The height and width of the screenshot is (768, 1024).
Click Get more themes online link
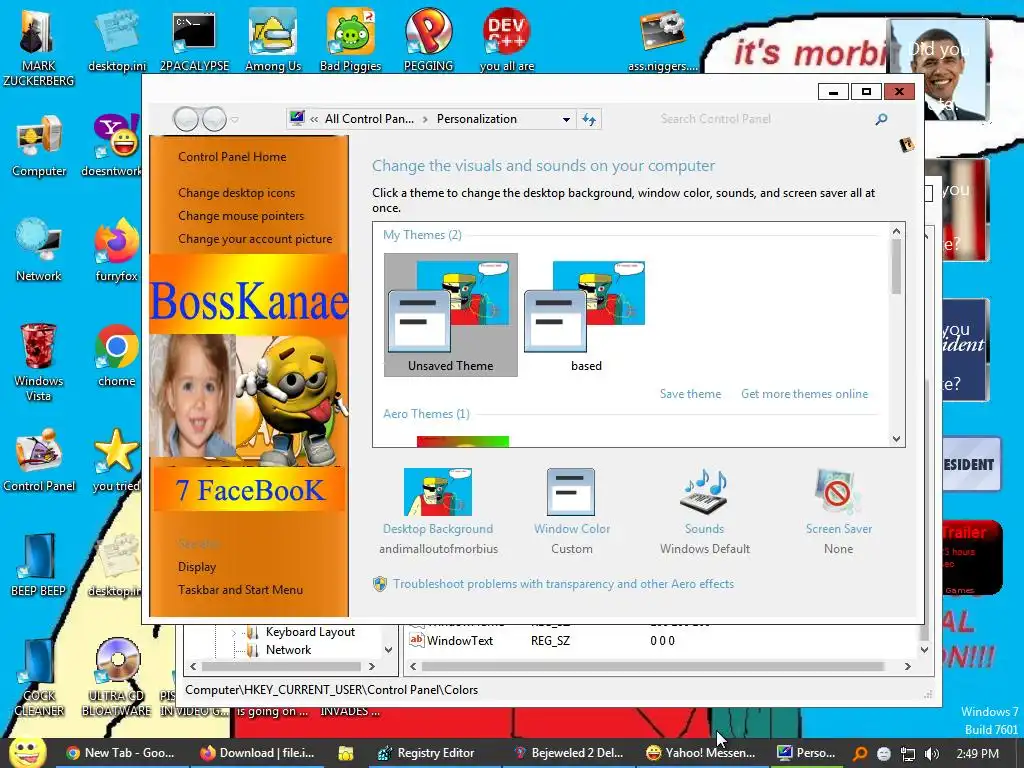click(805, 394)
